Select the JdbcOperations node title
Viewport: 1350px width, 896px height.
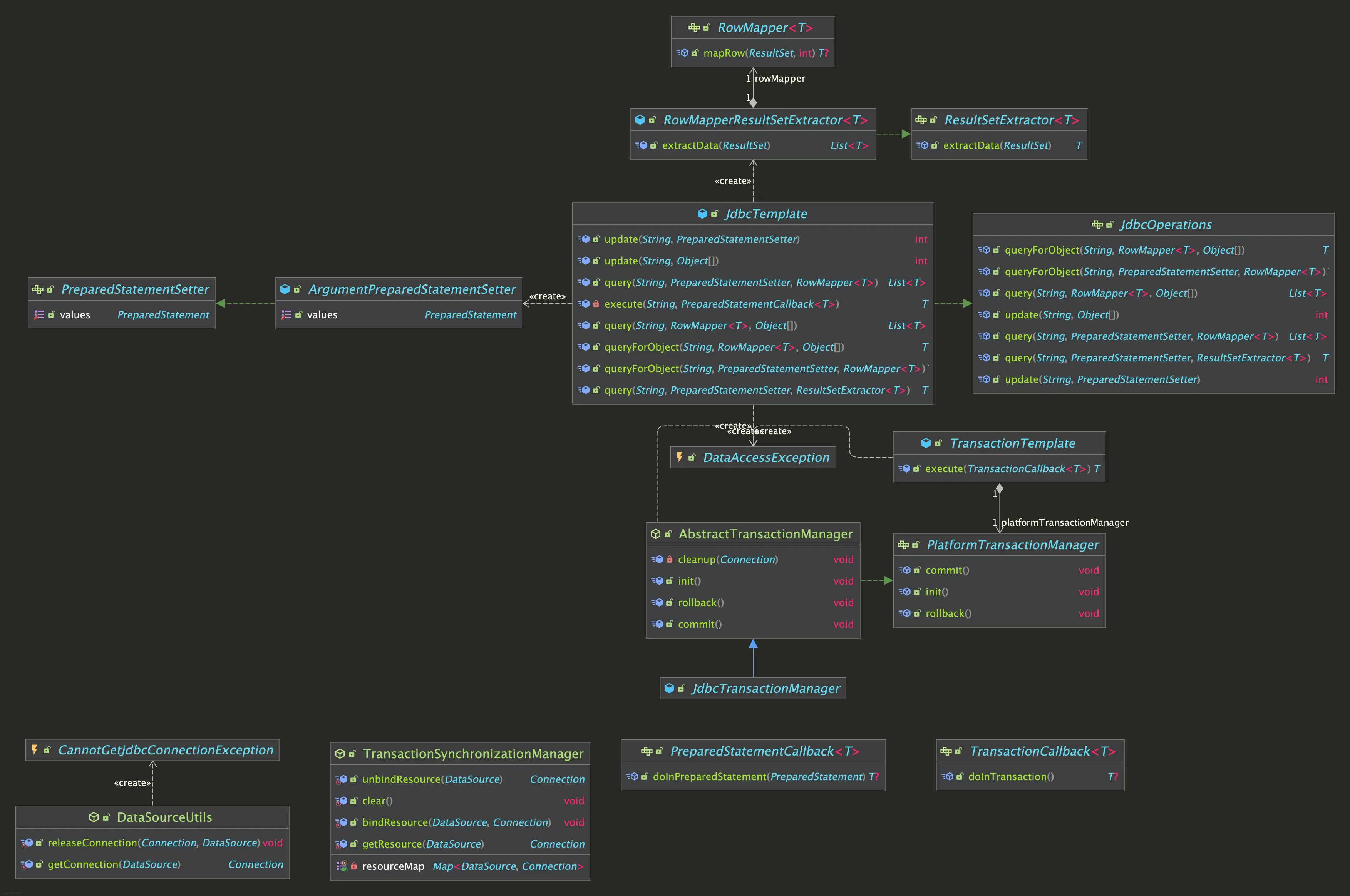click(x=1166, y=224)
